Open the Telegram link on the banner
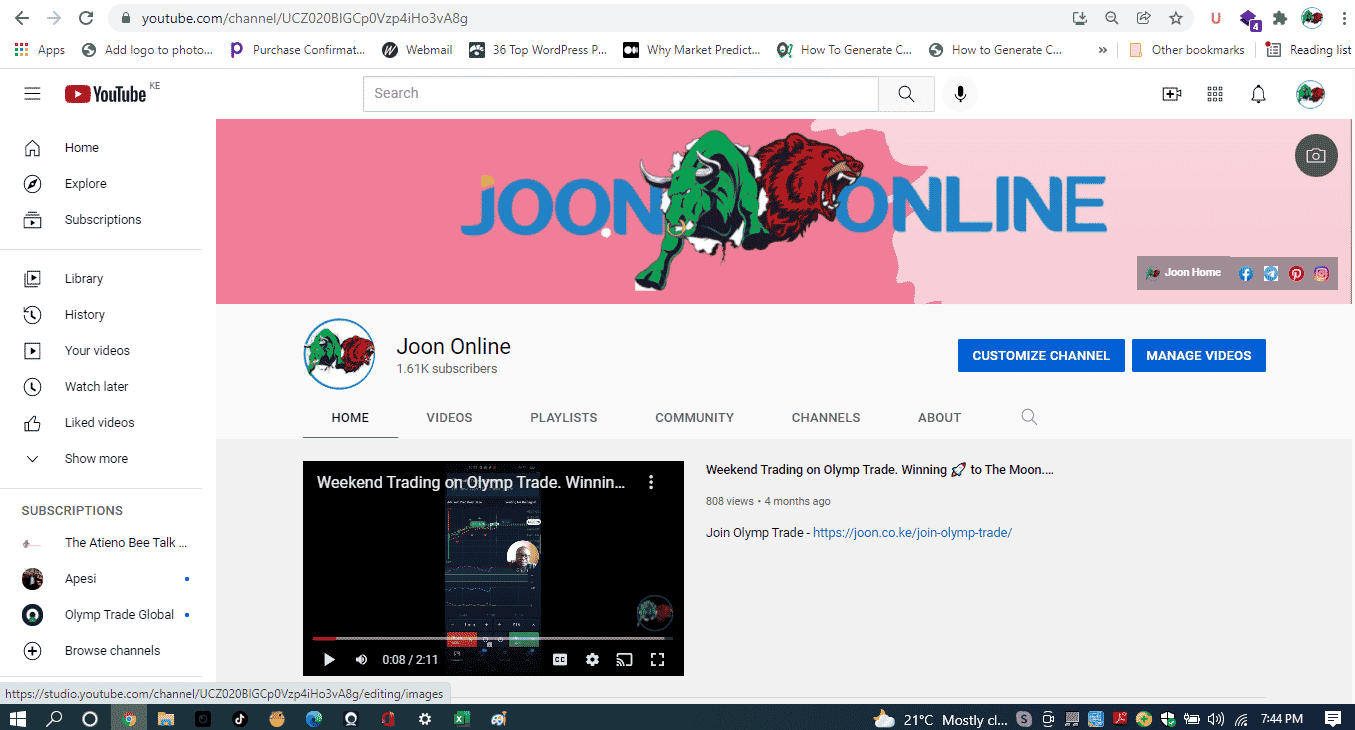Screen dimensions: 1355x730 click(1271, 273)
